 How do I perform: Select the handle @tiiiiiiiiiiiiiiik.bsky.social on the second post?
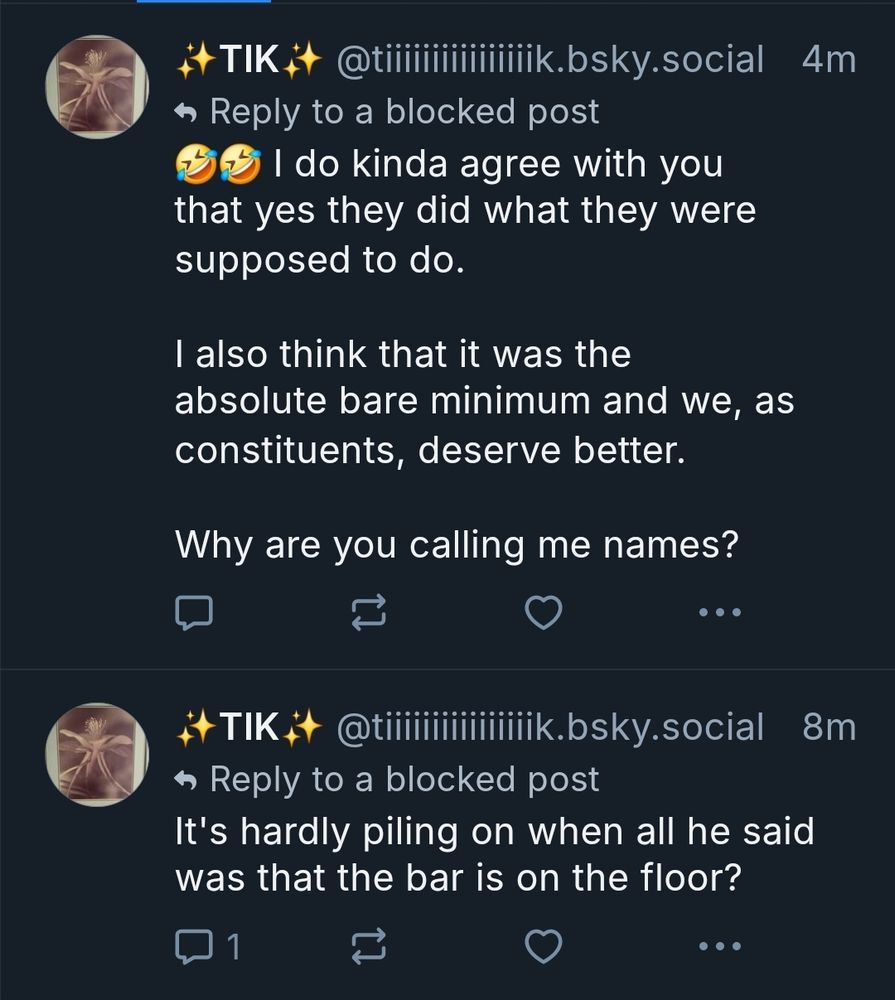[x=550, y=727]
